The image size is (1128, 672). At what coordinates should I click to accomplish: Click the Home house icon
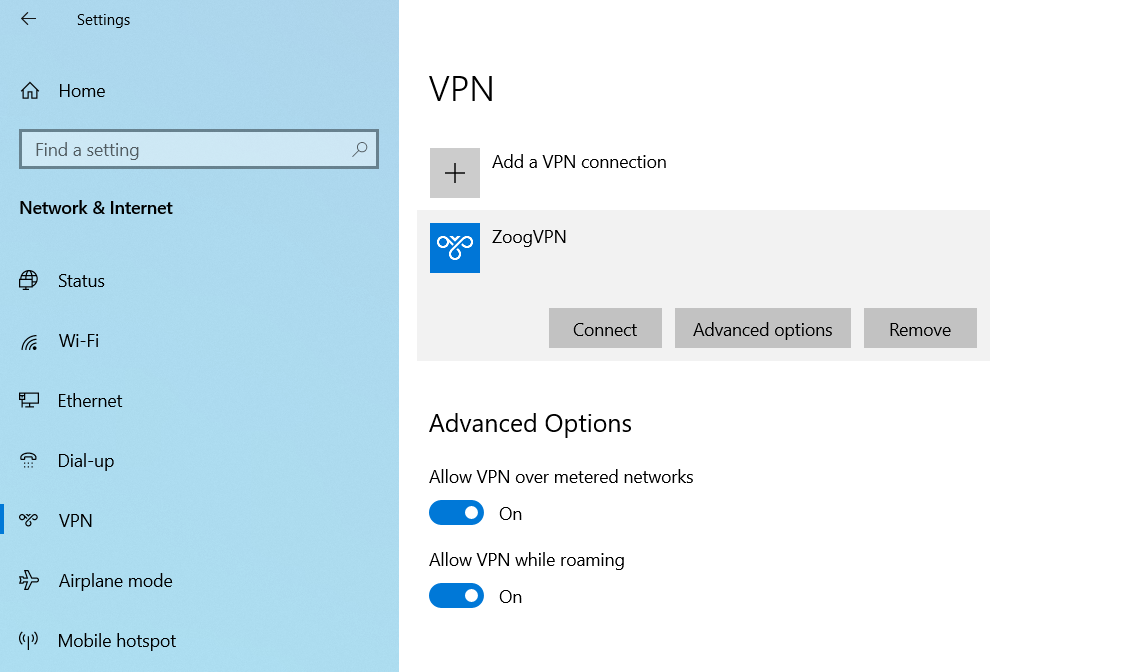point(31,90)
